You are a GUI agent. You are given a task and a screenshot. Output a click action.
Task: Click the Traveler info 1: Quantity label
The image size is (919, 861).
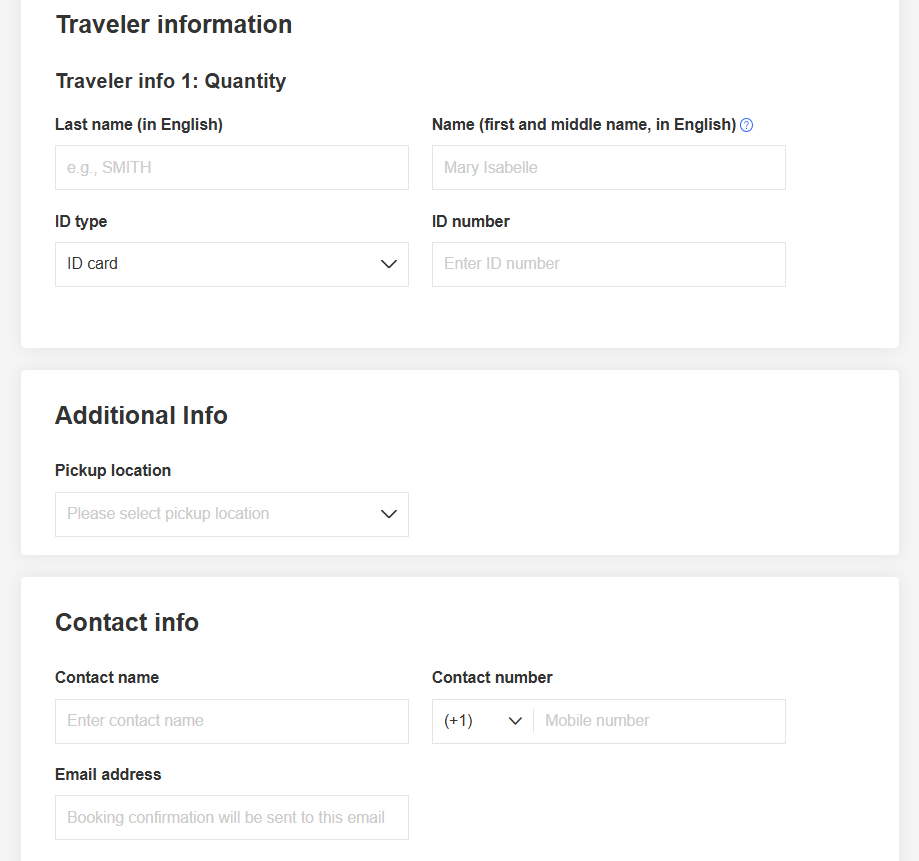coord(171,81)
